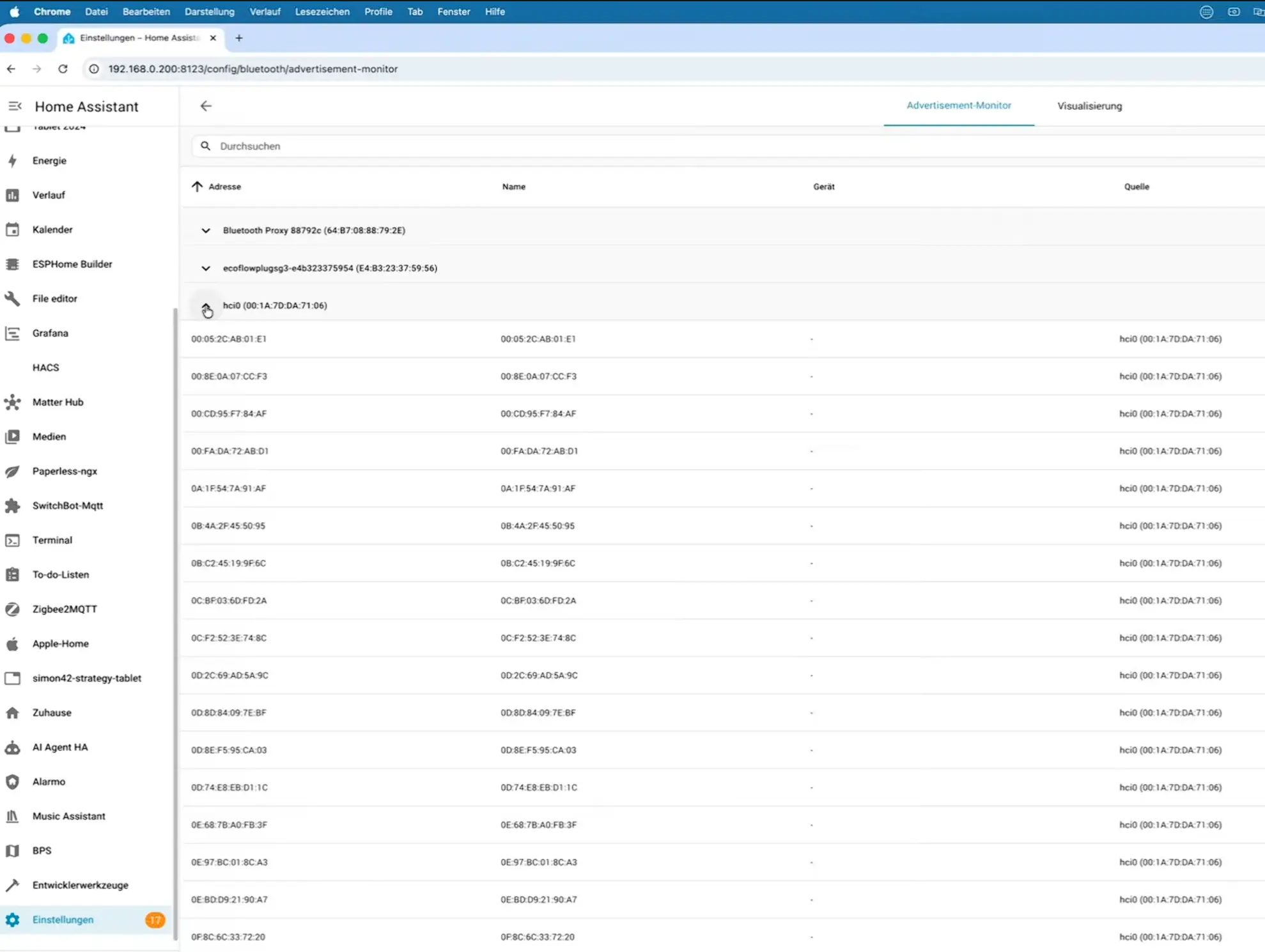Open simon42-strategy-tablet dashboard icon
This screenshot has width=1265, height=952.
[x=12, y=678]
